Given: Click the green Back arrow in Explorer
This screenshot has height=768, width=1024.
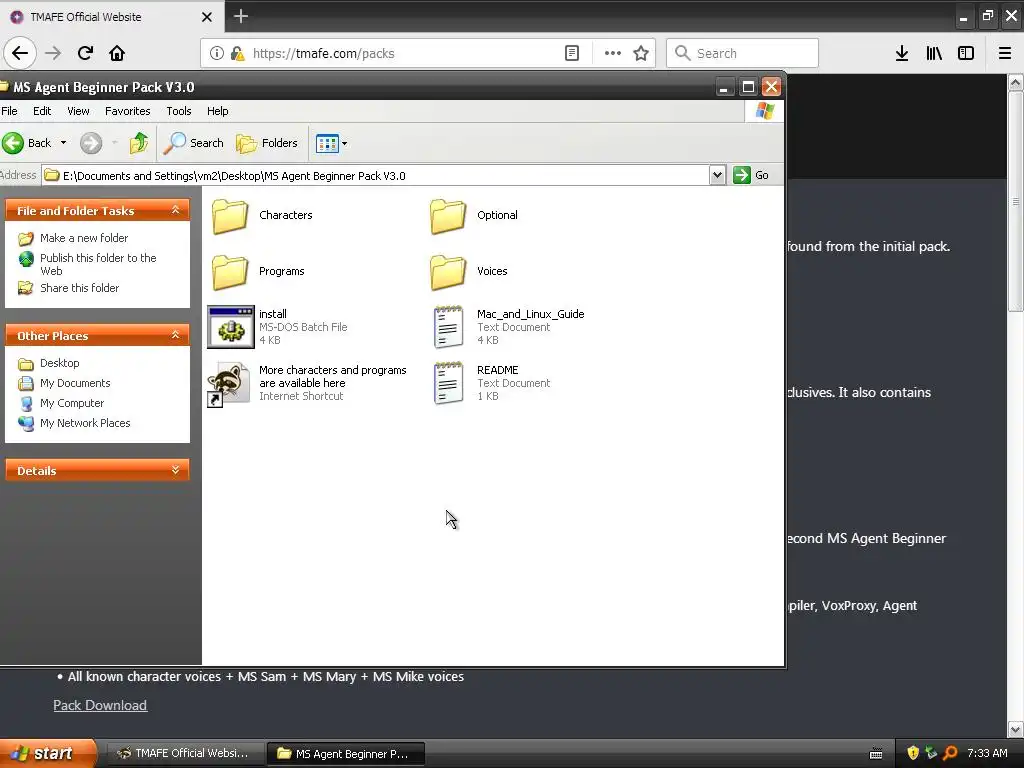Looking at the screenshot, I should pyautogui.click(x=13, y=143).
